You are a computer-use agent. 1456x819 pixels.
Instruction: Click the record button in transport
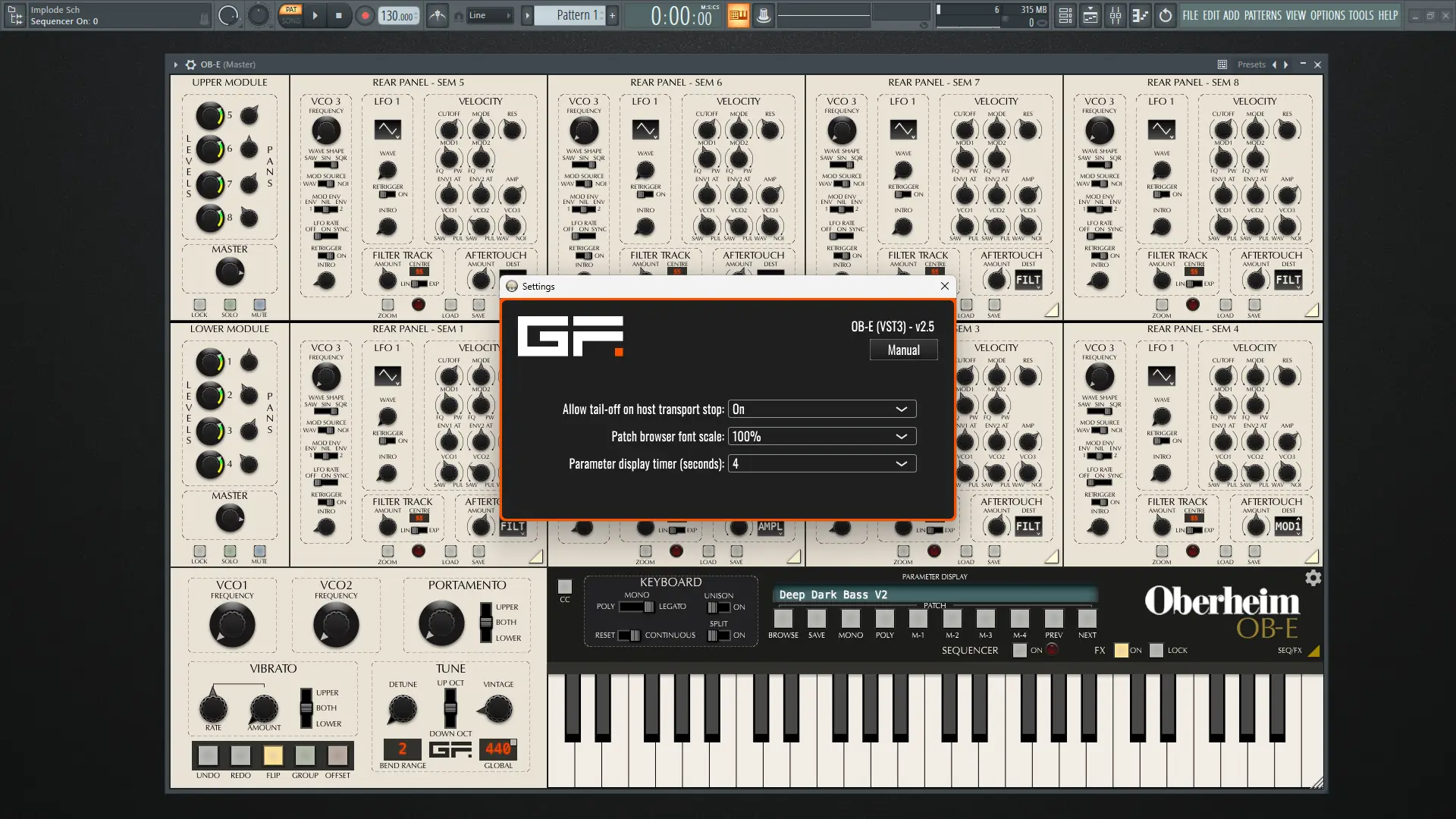[365, 15]
